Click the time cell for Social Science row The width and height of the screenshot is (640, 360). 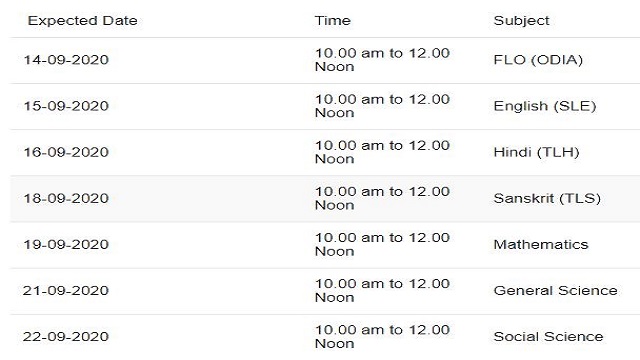click(x=382, y=336)
